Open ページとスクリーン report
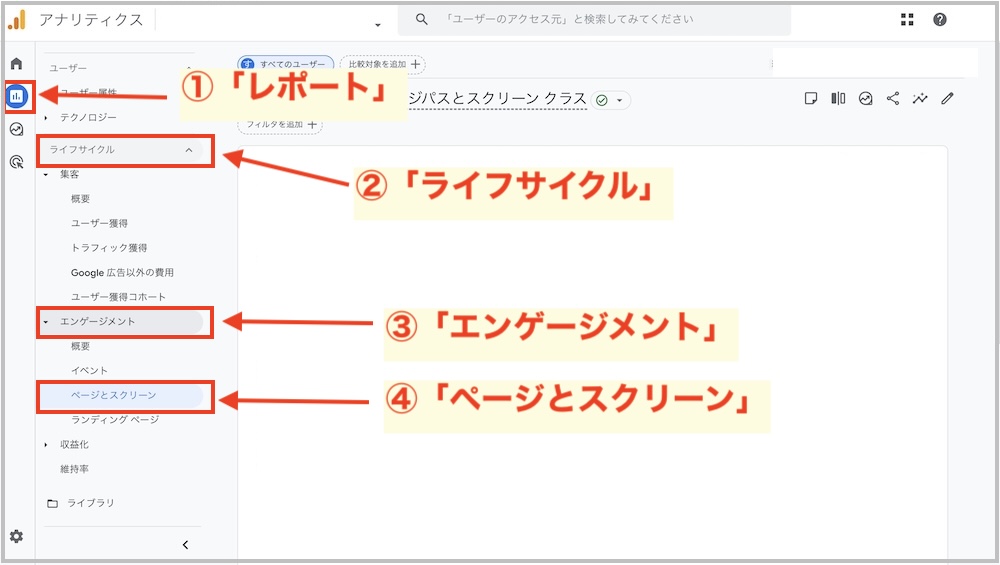Image resolution: width=1000 pixels, height=565 pixels. pyautogui.click(x=114, y=395)
